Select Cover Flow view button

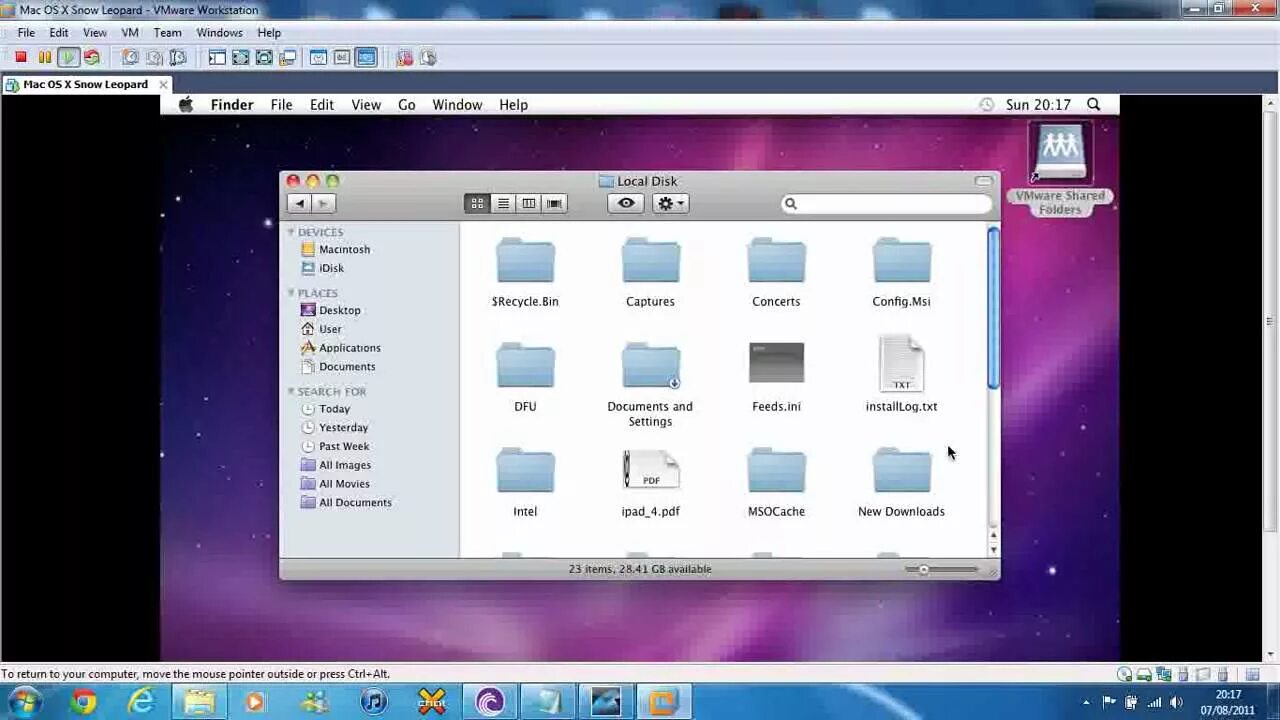pyautogui.click(x=554, y=203)
